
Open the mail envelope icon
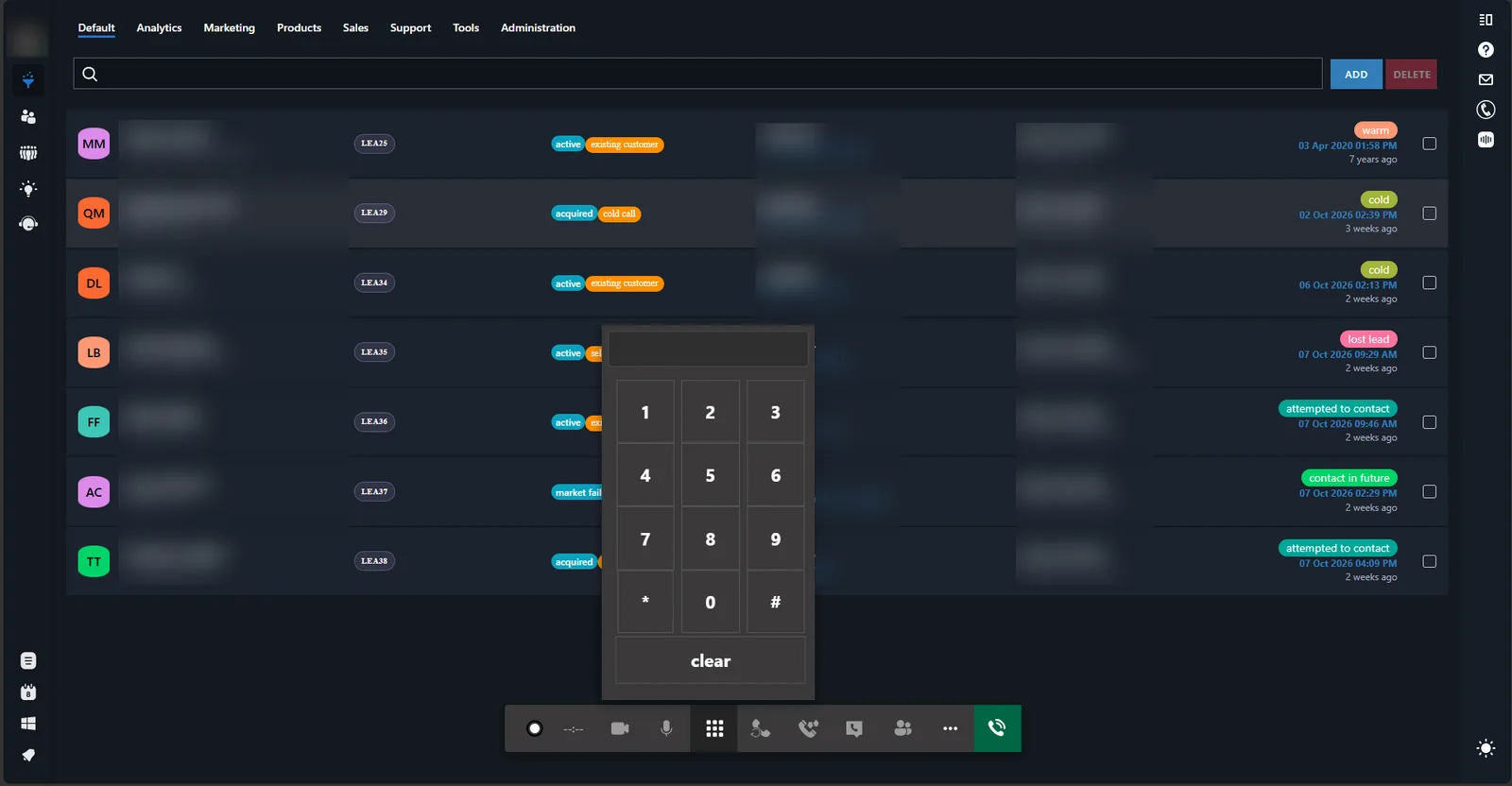[x=1486, y=80]
